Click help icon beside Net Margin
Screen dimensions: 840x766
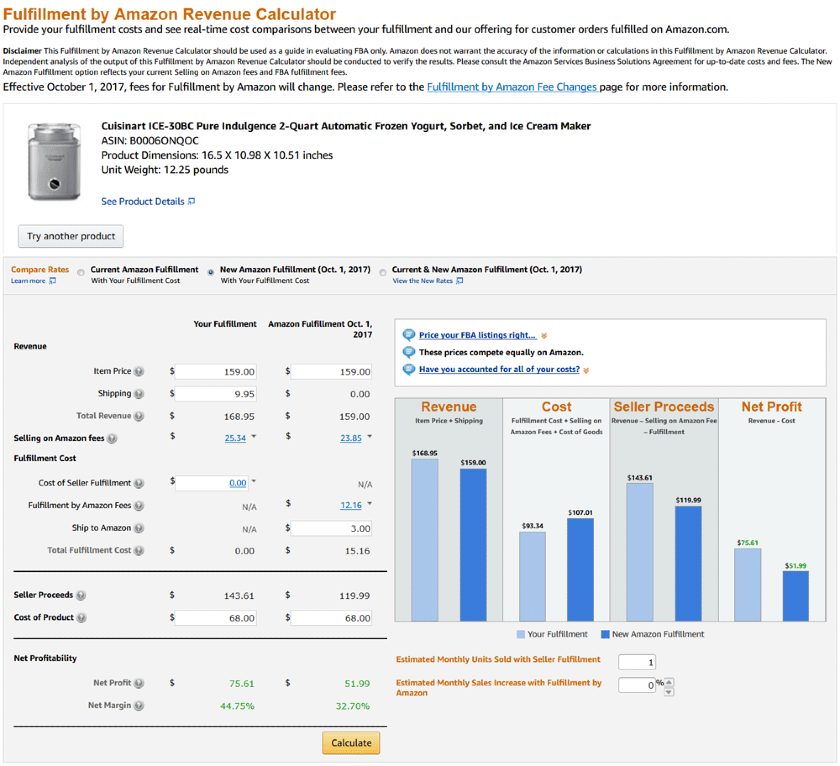(x=139, y=706)
